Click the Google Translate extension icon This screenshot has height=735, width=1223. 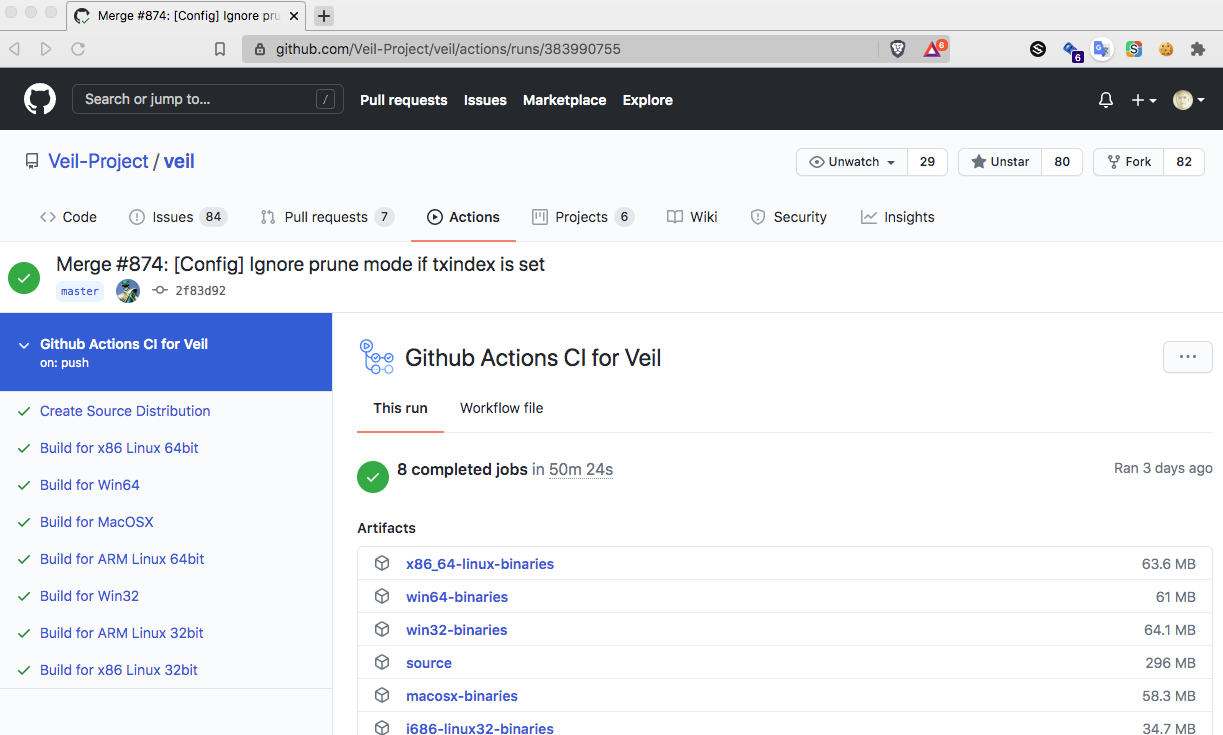[1102, 48]
